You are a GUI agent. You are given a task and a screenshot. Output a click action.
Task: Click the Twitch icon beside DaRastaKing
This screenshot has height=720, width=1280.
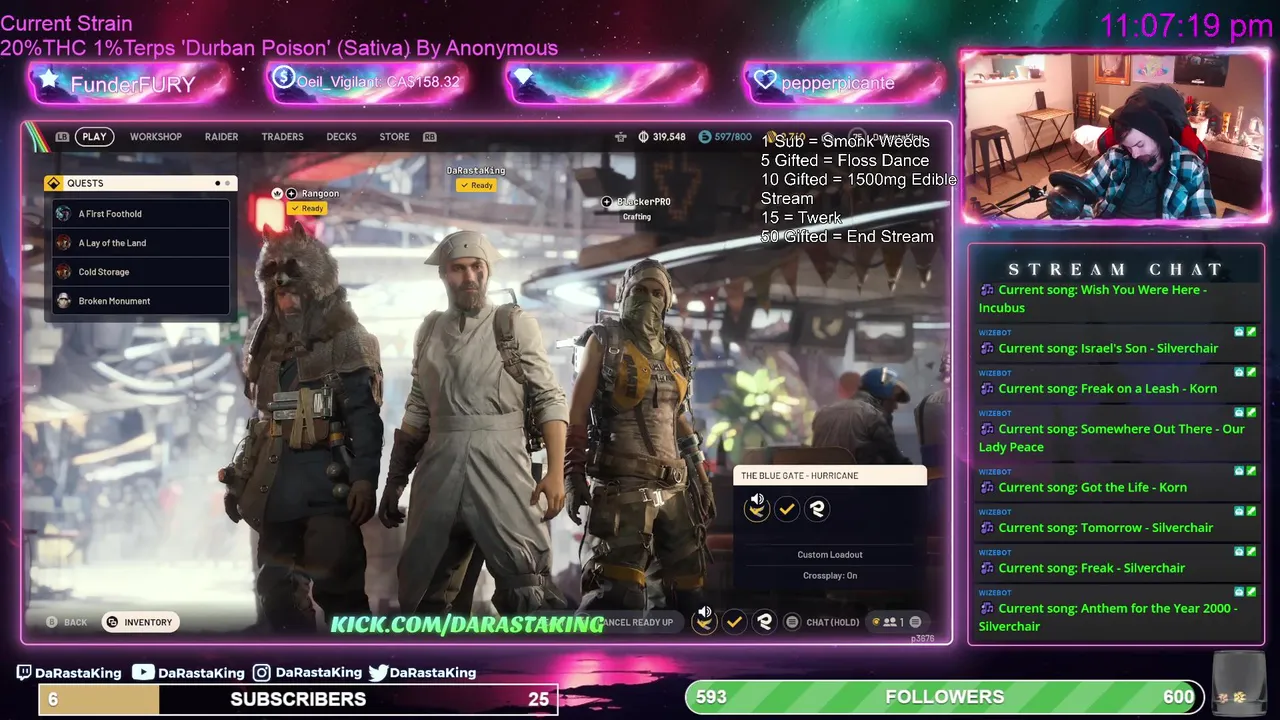coord(24,673)
